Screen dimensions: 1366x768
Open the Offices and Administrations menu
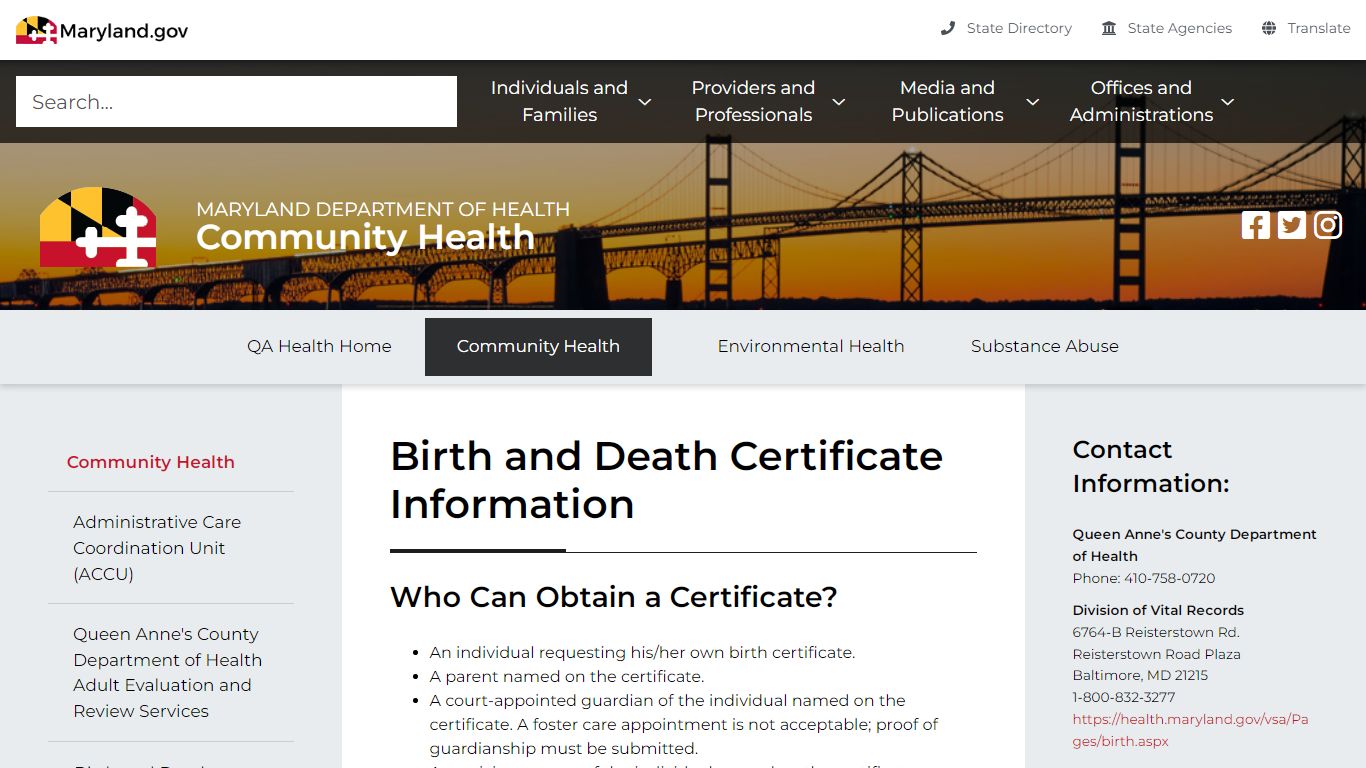tap(1141, 101)
